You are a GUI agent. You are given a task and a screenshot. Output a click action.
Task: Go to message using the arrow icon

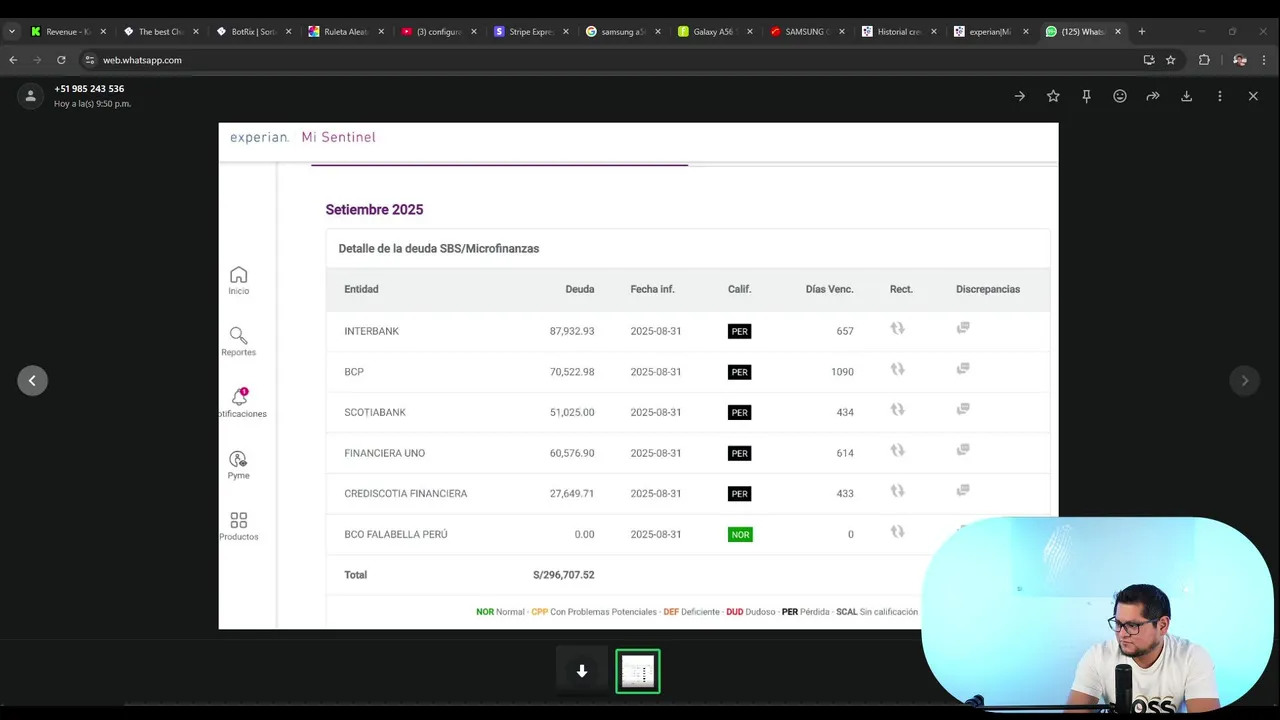pyautogui.click(x=1019, y=96)
